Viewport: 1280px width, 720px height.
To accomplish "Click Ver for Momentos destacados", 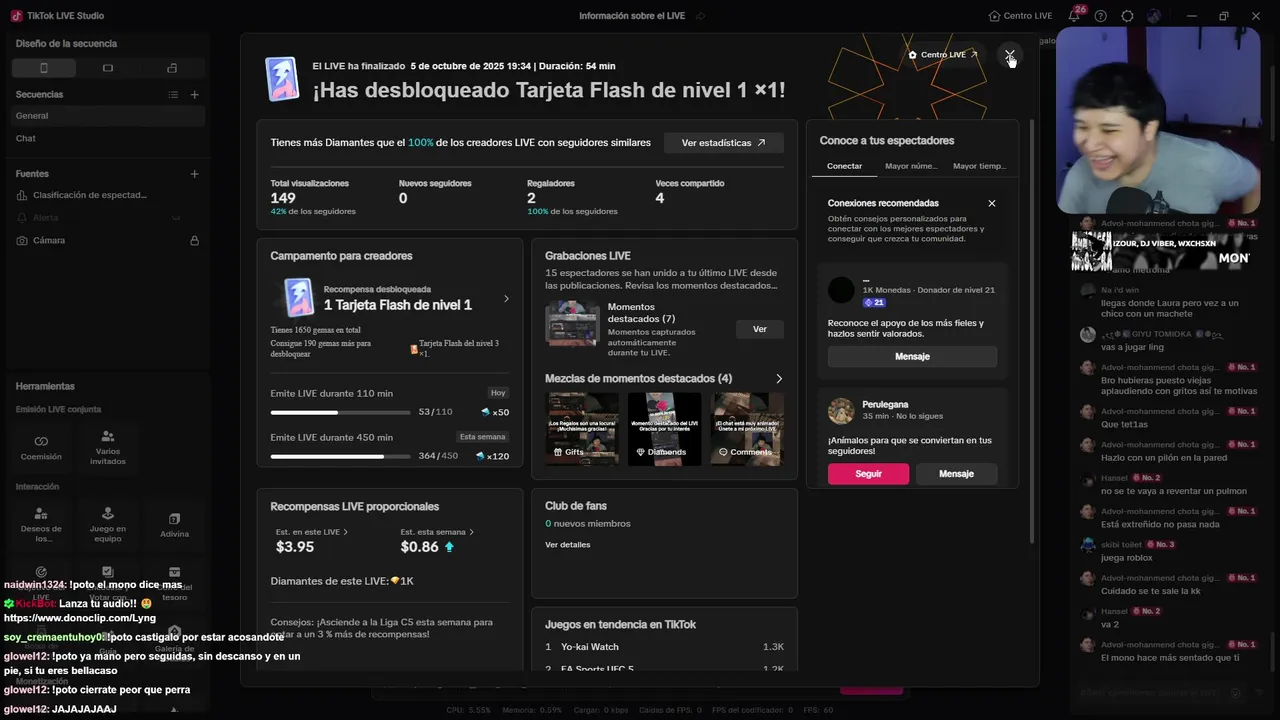I will tap(760, 329).
